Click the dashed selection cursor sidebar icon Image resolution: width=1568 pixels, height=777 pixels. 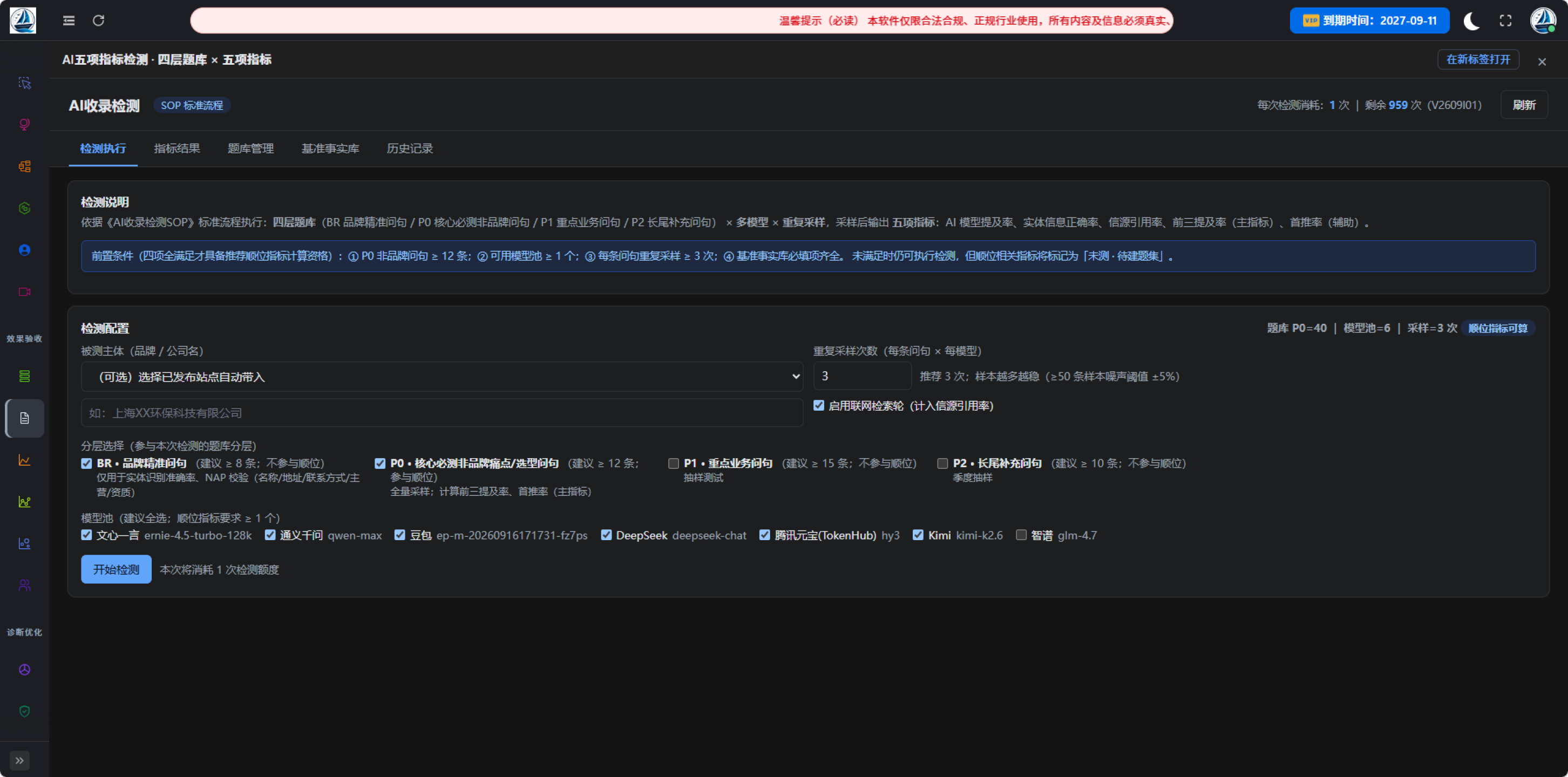[24, 83]
